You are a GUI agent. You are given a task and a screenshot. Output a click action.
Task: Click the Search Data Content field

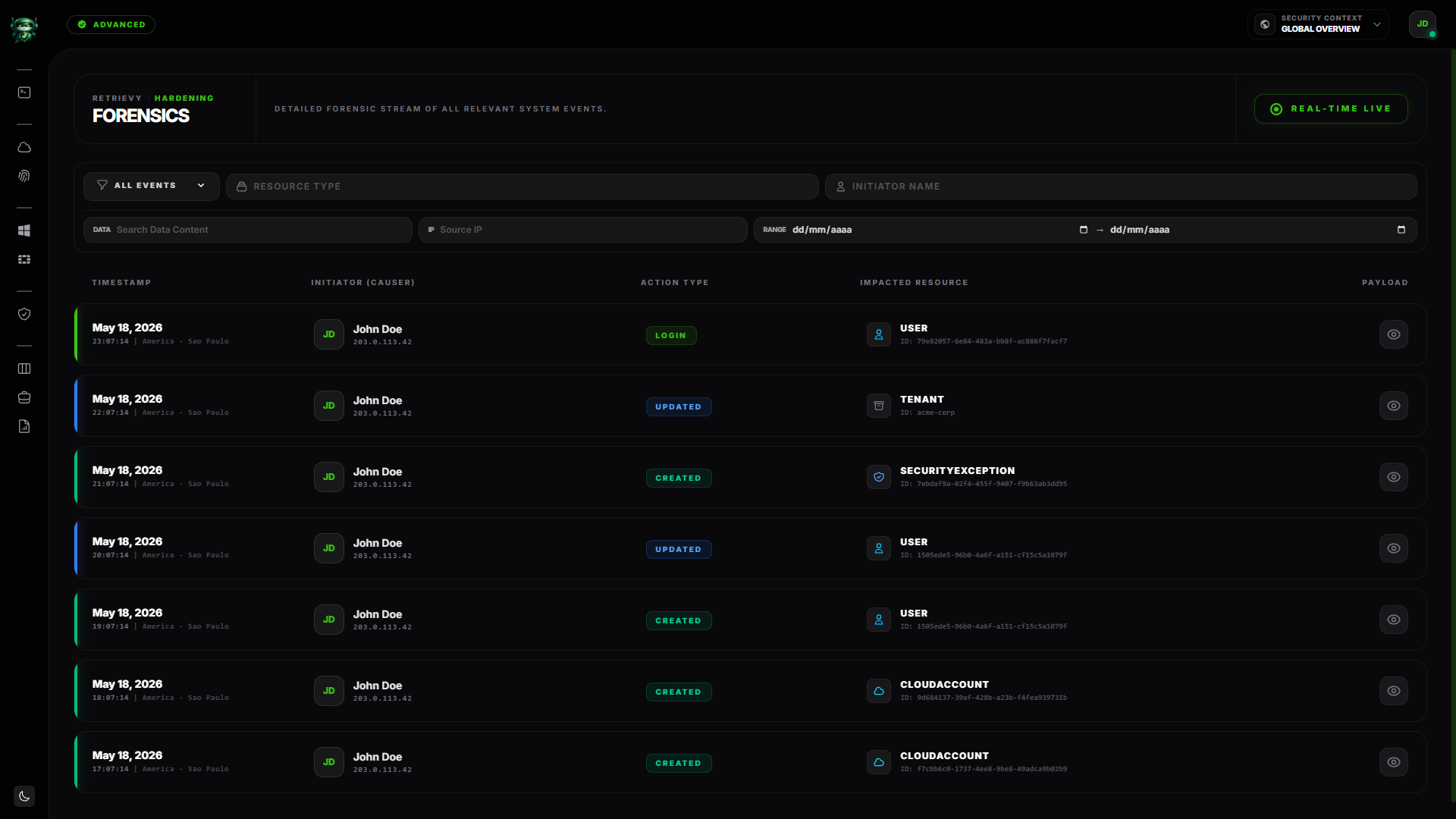[248, 230]
